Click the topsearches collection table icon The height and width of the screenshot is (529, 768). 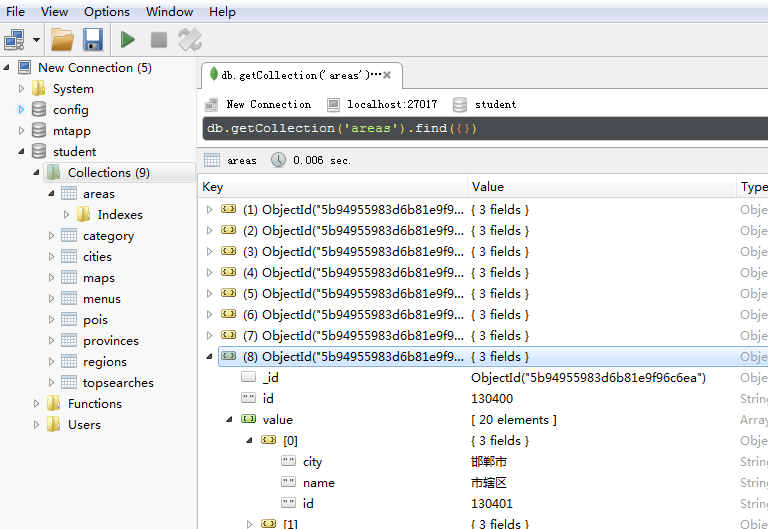69,383
